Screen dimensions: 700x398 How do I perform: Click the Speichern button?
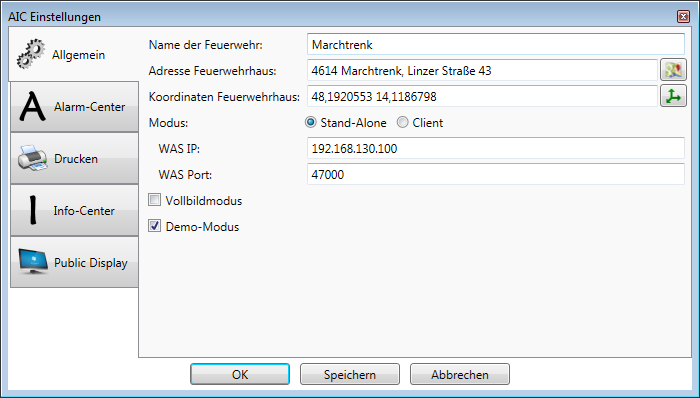[x=350, y=374]
